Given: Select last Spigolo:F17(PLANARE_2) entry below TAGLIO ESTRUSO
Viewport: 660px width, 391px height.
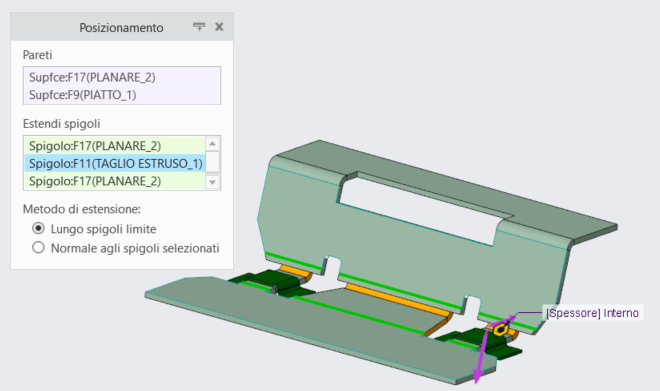Looking at the screenshot, I should pos(114,181).
